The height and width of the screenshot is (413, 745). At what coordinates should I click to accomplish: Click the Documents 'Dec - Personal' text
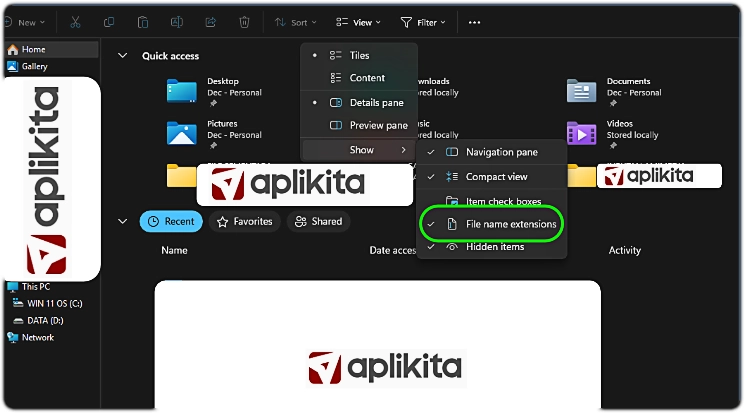[634, 93]
